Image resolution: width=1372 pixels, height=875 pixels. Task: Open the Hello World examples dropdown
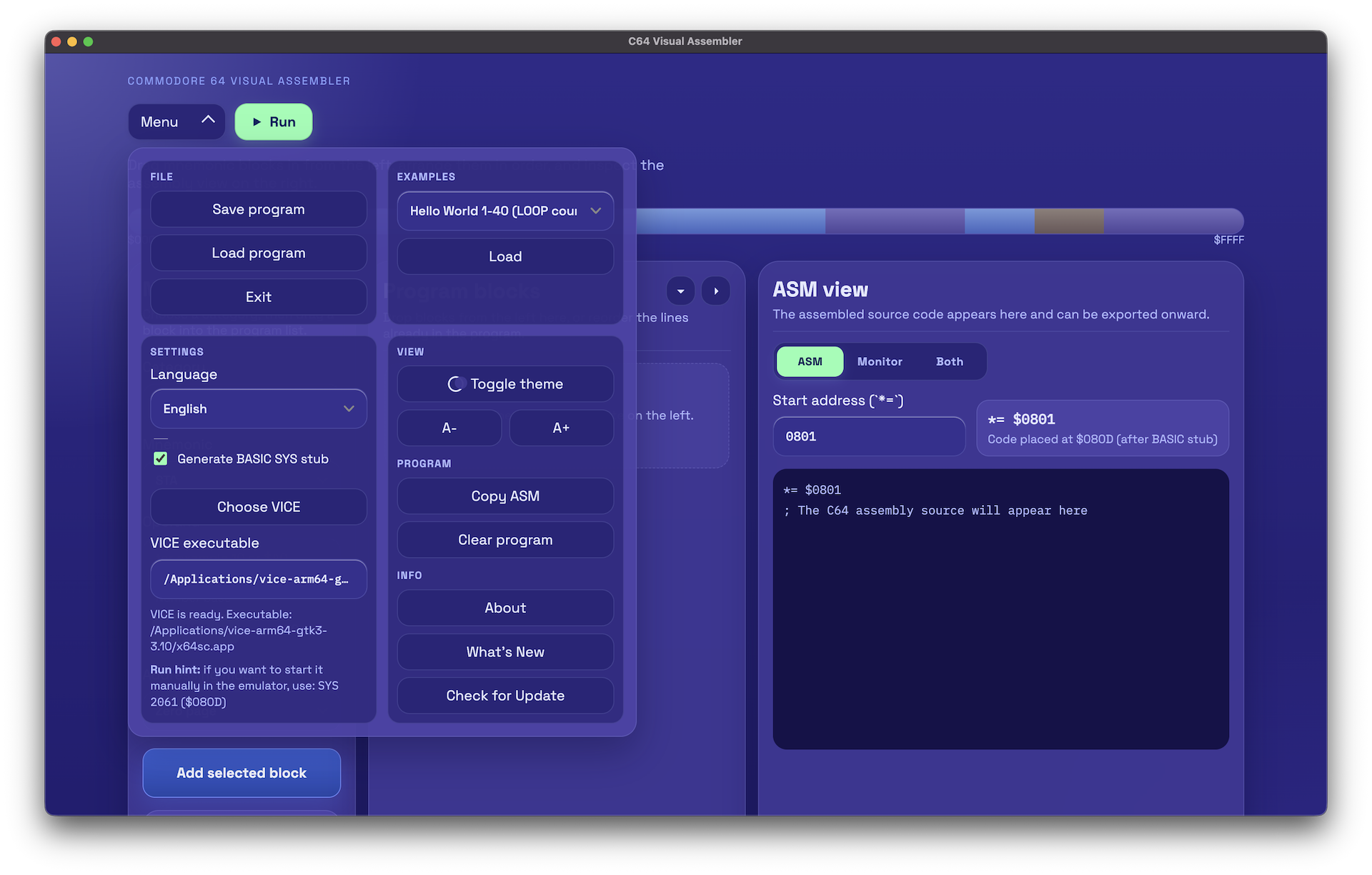tap(505, 211)
